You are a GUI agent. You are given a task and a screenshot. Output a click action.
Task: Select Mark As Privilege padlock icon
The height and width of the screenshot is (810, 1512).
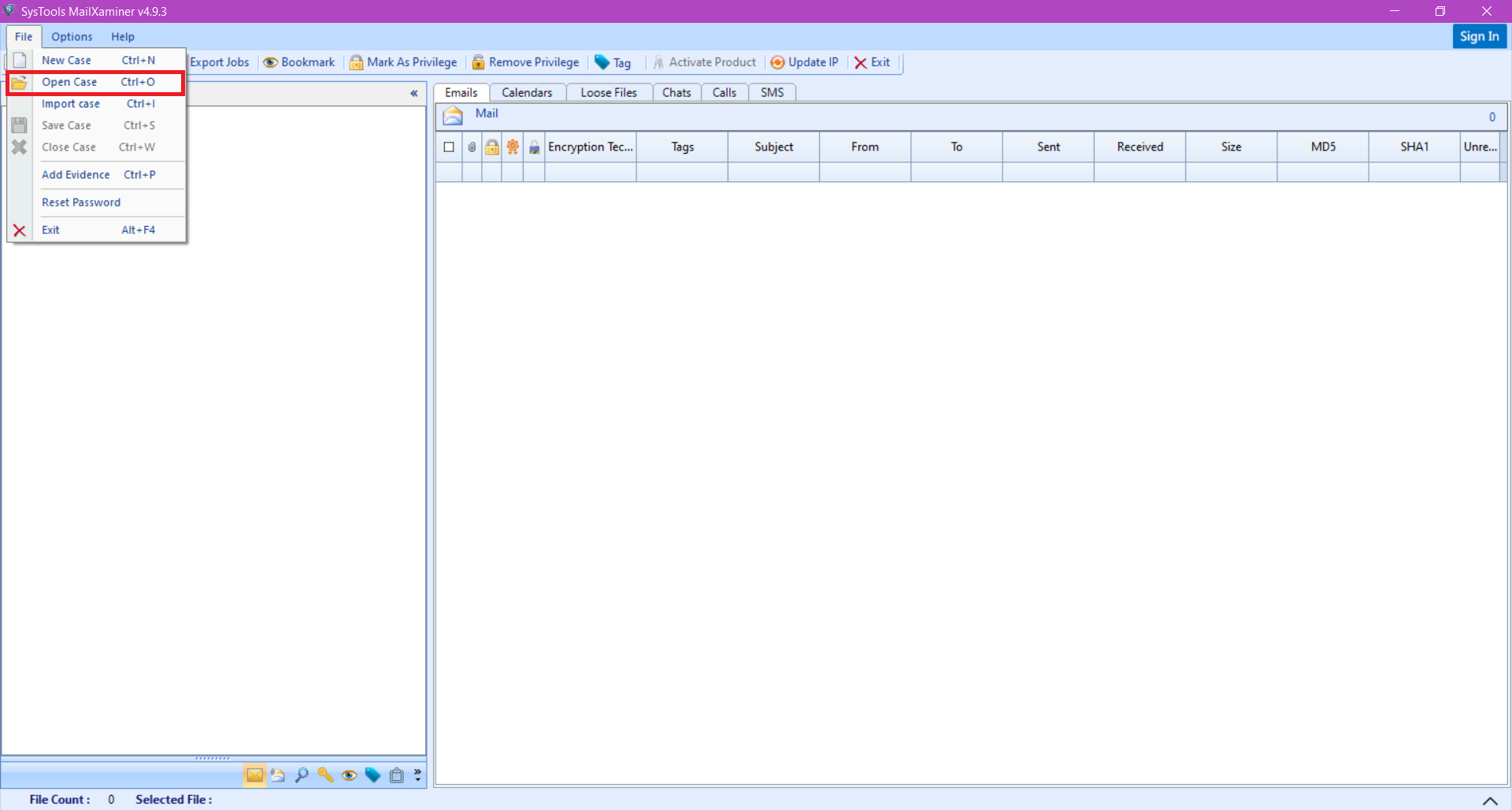[358, 62]
